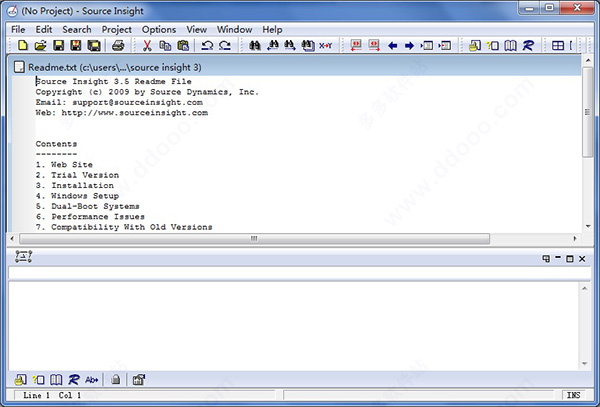Click the horizontal scrollbar right arrow
The height and width of the screenshot is (407, 600).
575,239
